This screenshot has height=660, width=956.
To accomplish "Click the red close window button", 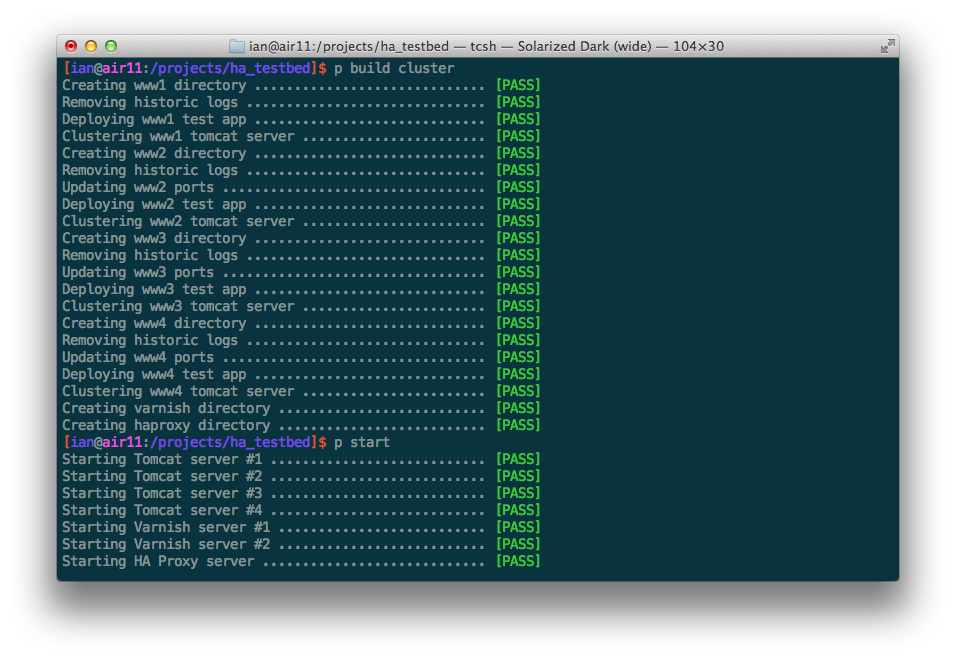I will 71,46.
